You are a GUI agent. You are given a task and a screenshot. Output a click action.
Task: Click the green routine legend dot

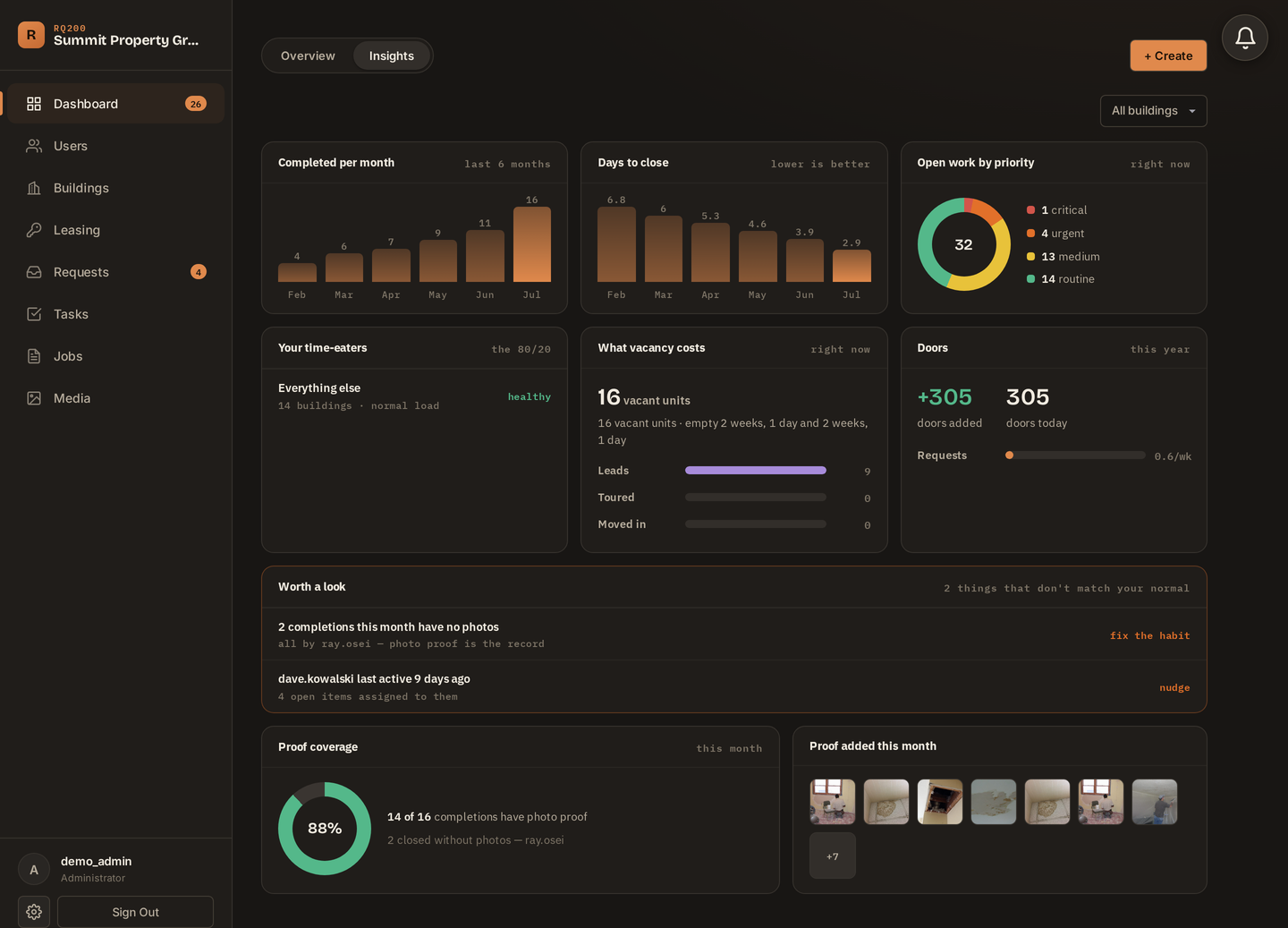point(1030,279)
